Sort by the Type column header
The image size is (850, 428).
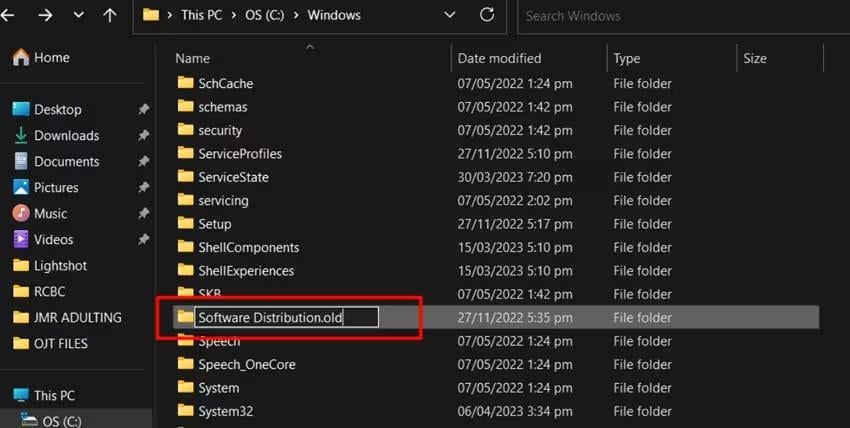pos(627,59)
